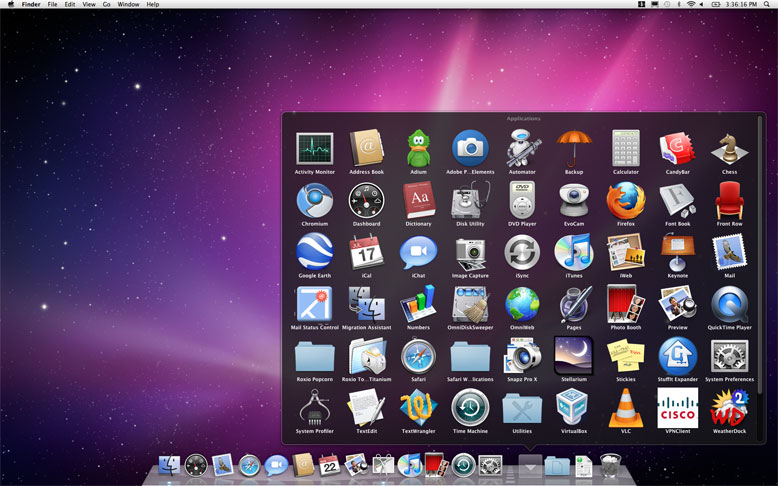The width and height of the screenshot is (778, 486).
Task: Open the View menu
Action: tap(89, 4)
